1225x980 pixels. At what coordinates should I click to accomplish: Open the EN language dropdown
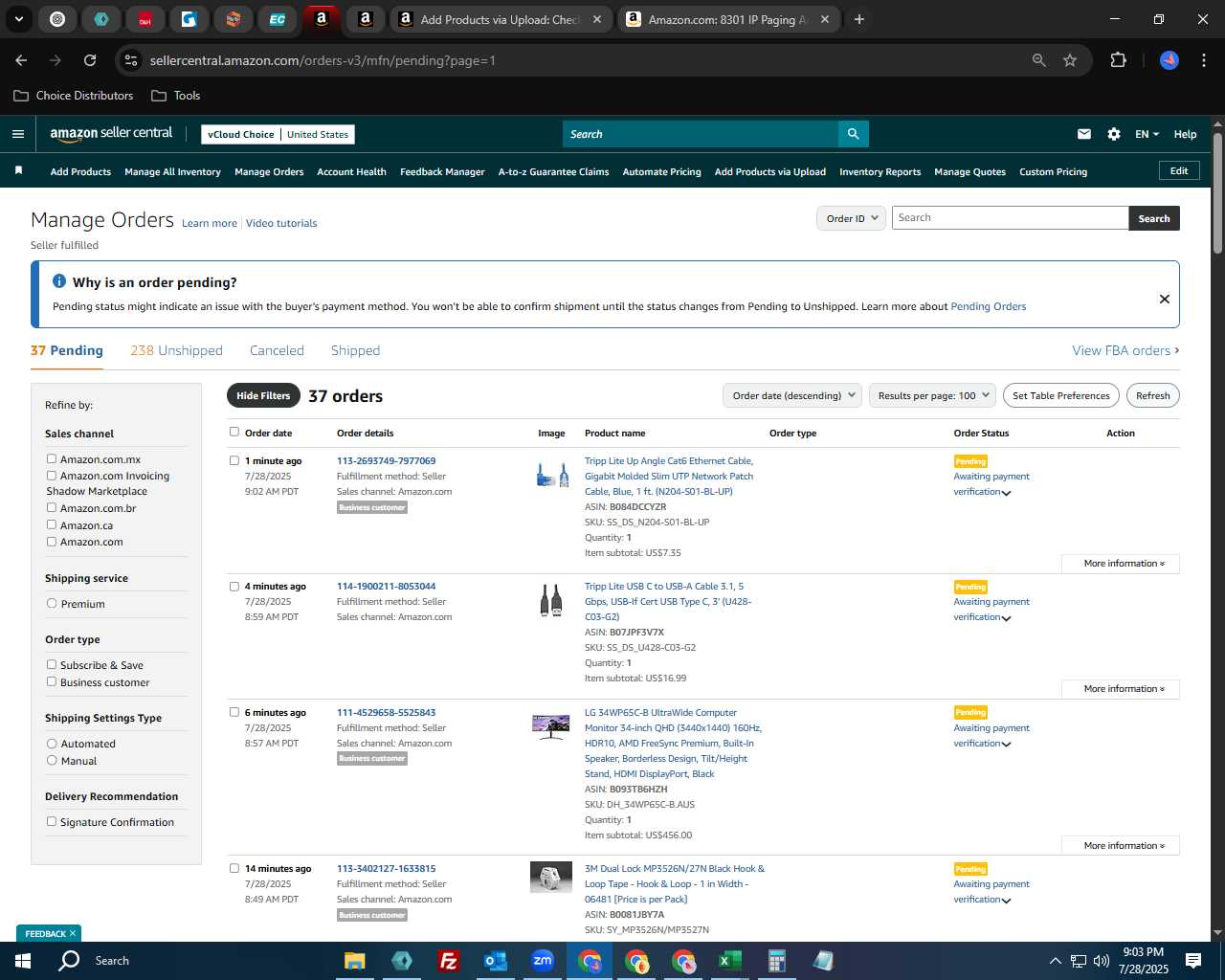pyautogui.click(x=1147, y=134)
